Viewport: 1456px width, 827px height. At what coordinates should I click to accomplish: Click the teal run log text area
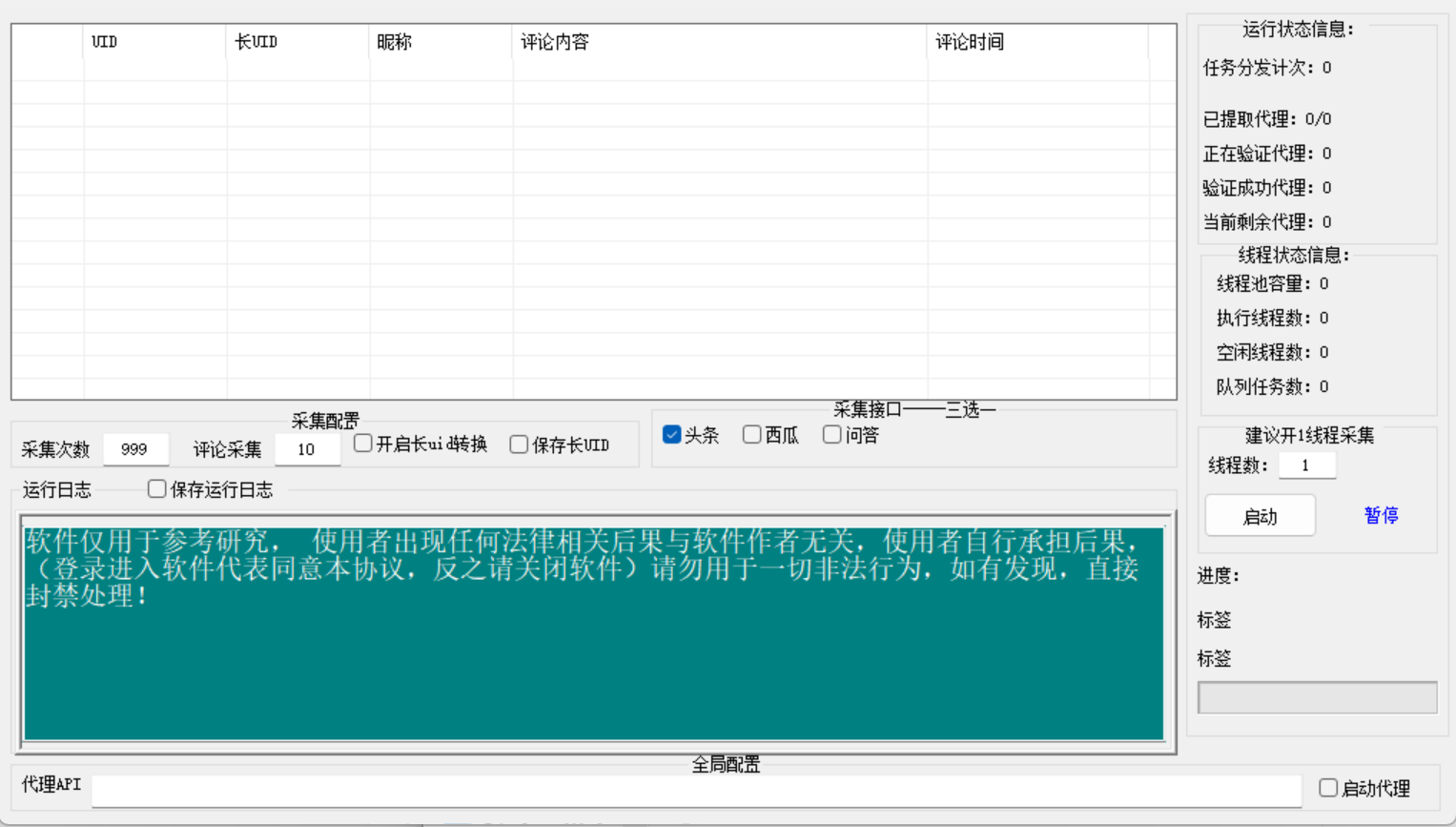pos(594,633)
